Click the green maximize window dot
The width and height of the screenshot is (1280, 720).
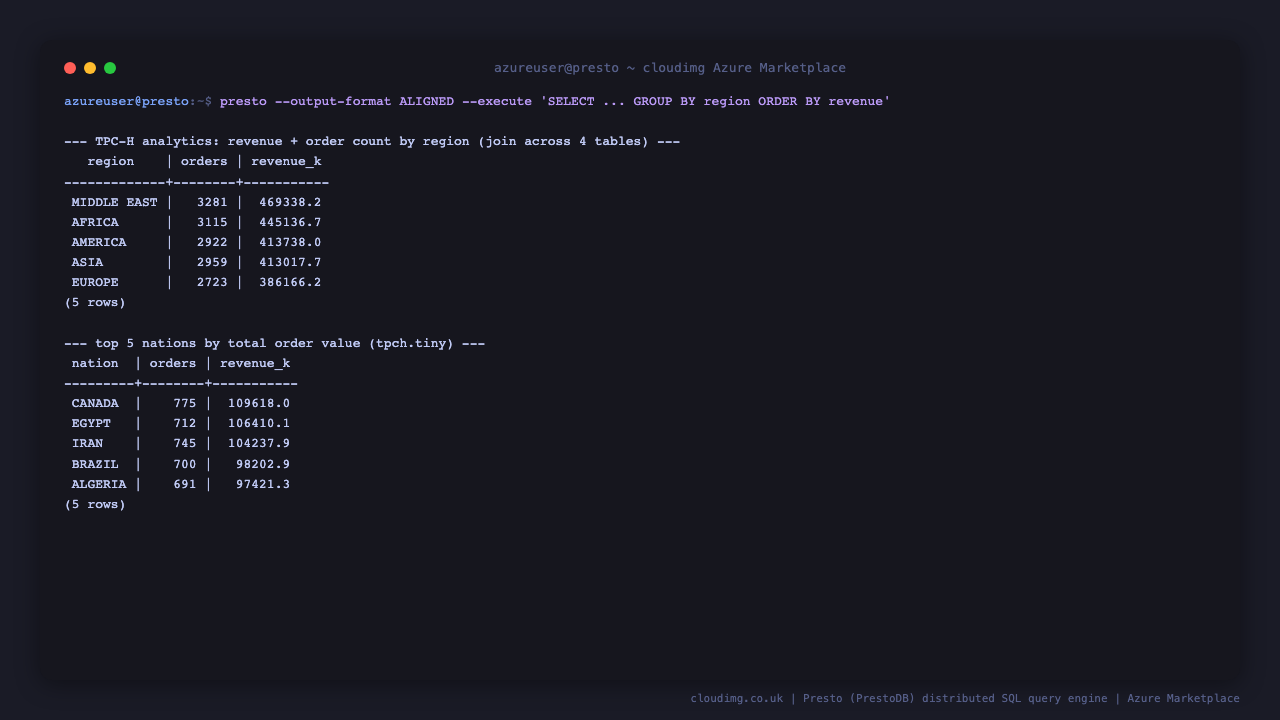point(110,68)
